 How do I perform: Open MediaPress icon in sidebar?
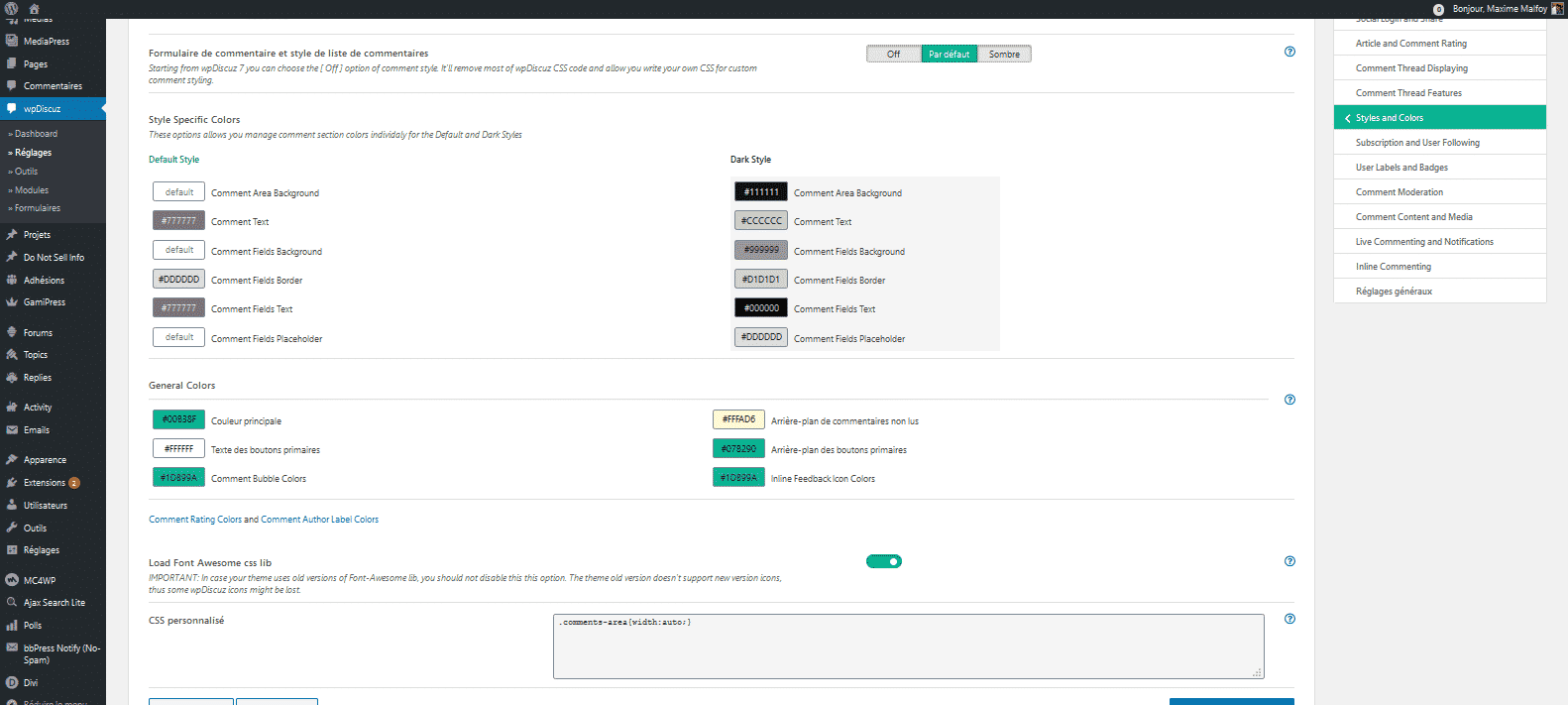point(12,41)
